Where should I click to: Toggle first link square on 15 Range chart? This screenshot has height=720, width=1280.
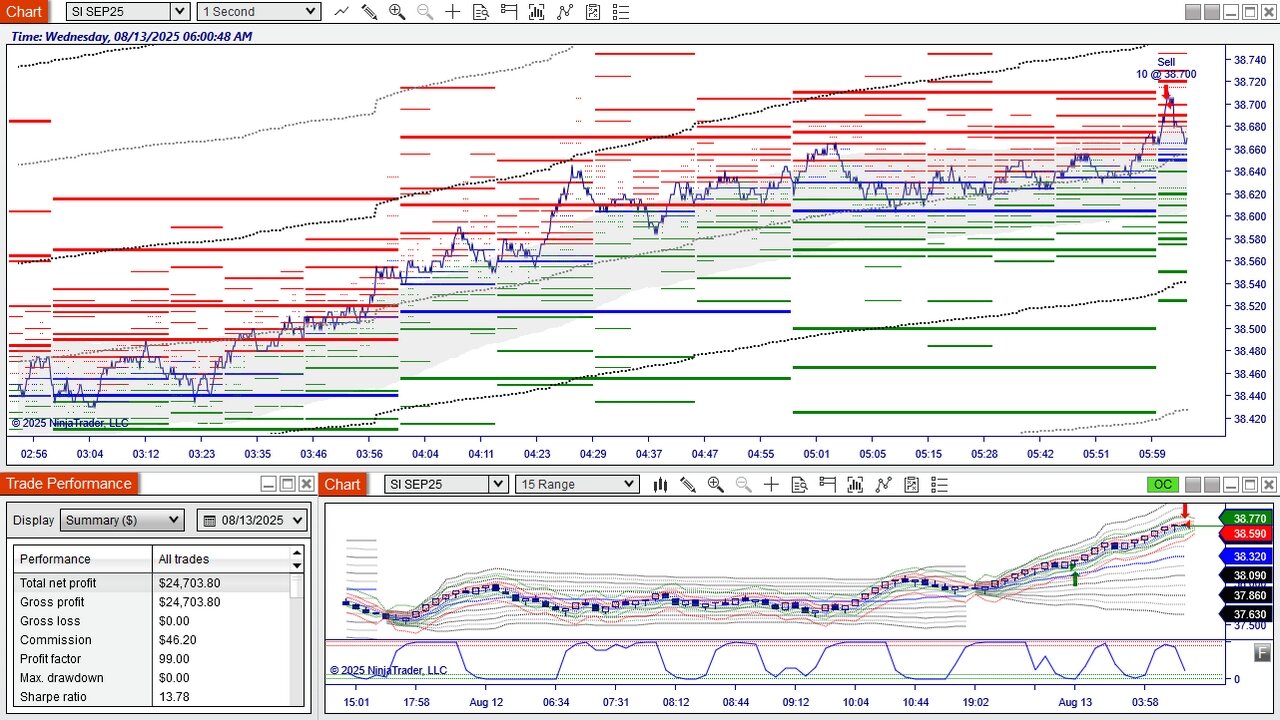1192,484
